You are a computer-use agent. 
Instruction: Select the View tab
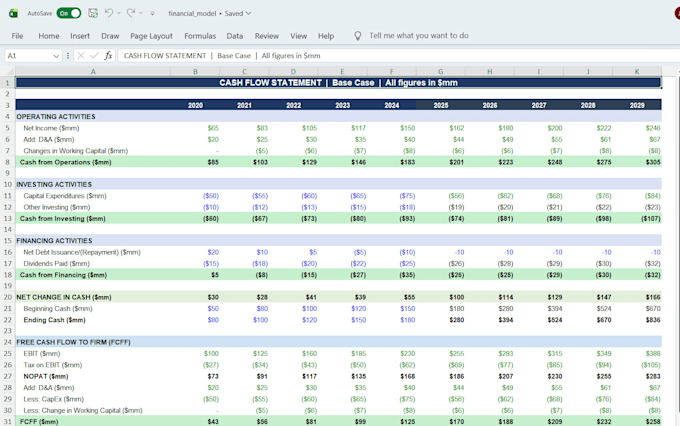(x=298, y=36)
